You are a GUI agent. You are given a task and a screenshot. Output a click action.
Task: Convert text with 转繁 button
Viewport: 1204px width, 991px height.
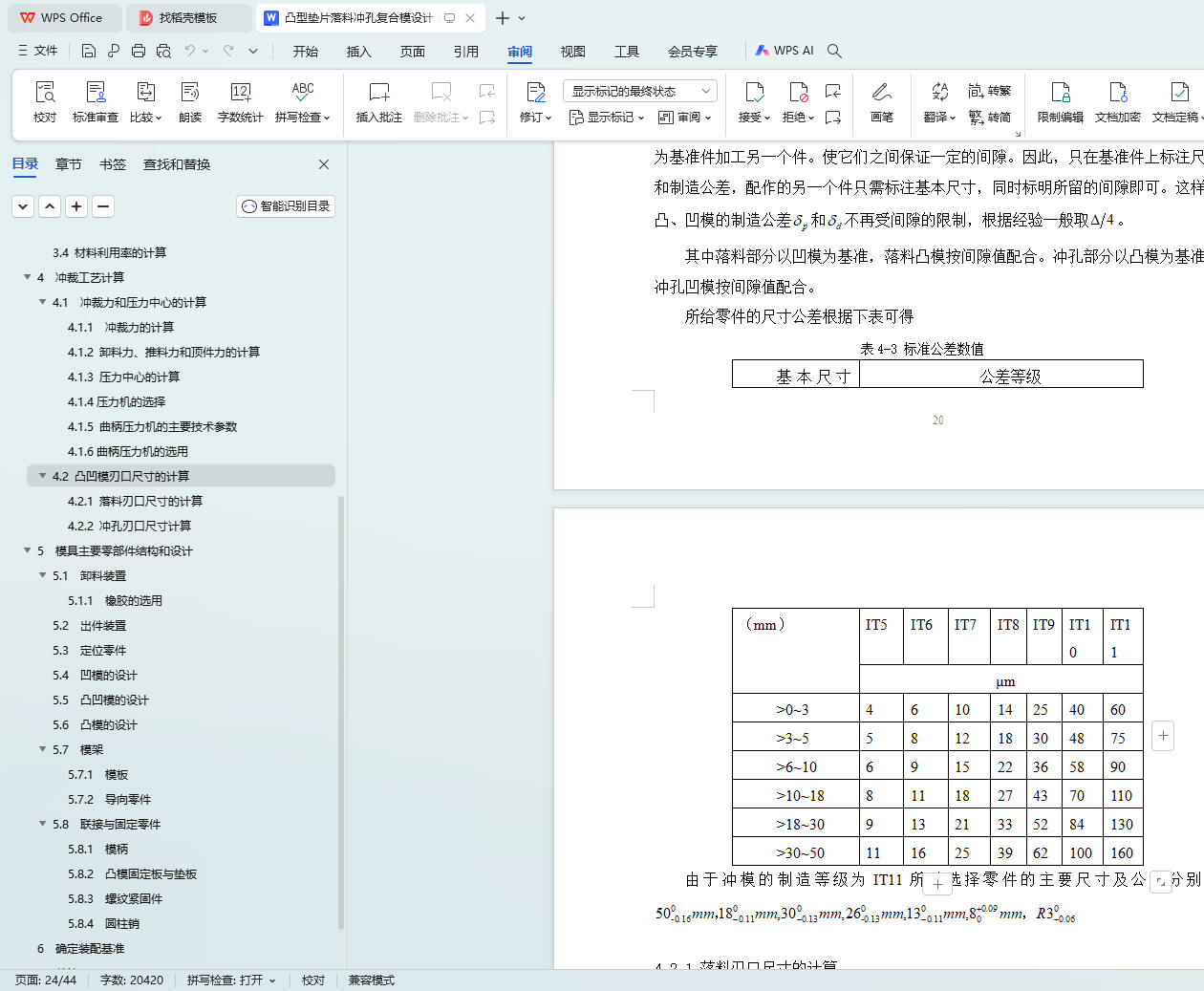point(990,91)
